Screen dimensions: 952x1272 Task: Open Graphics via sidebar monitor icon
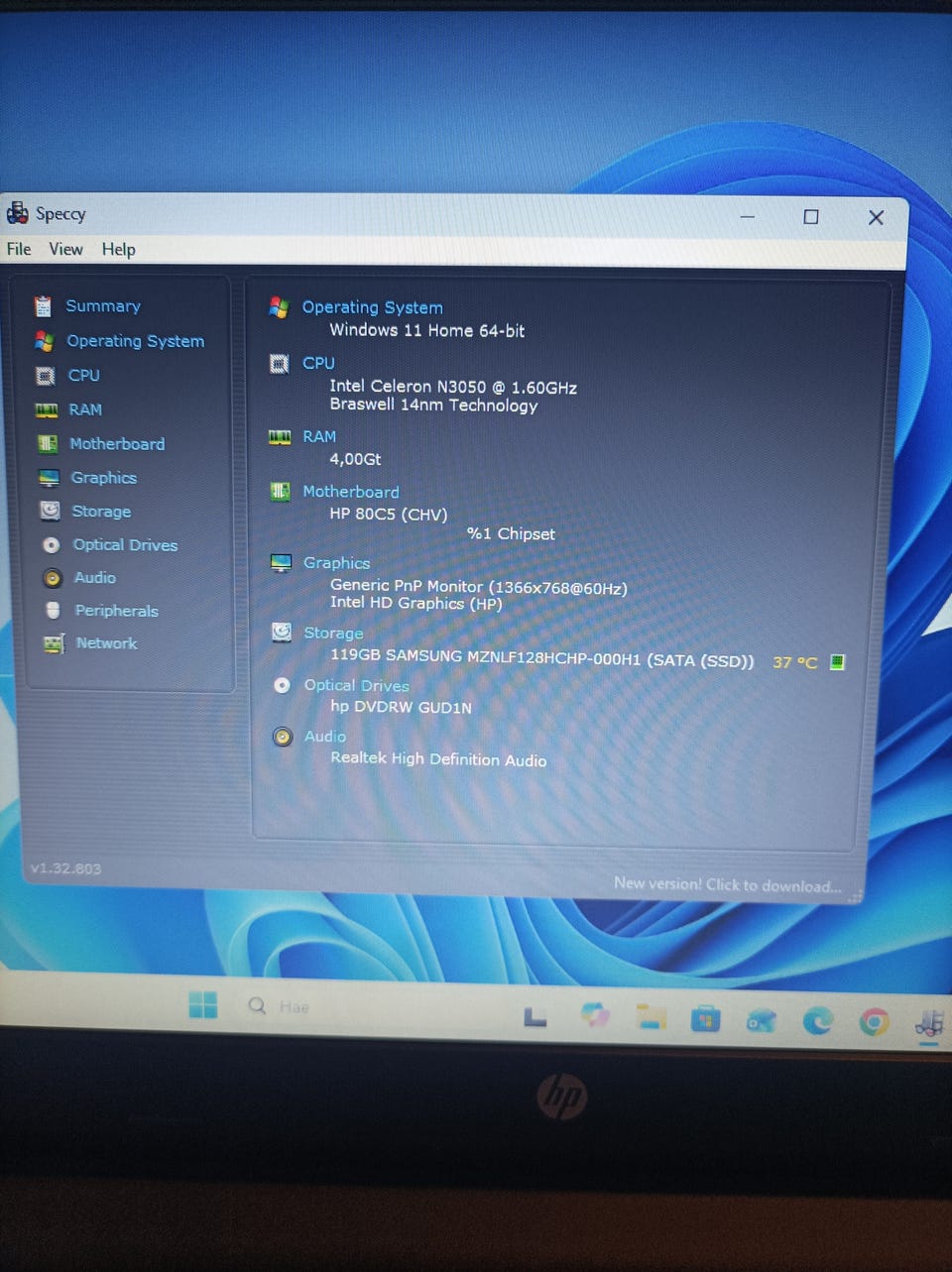(49, 478)
